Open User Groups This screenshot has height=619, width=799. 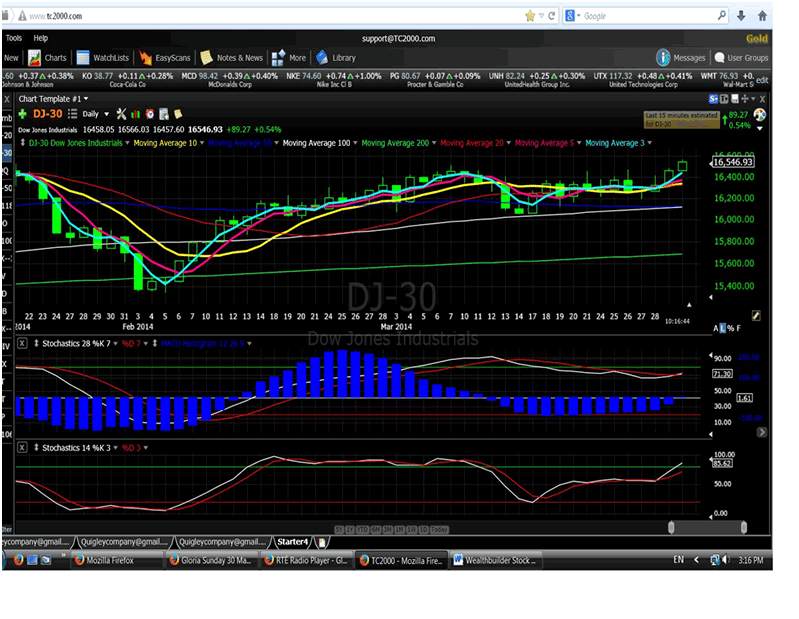click(740, 58)
